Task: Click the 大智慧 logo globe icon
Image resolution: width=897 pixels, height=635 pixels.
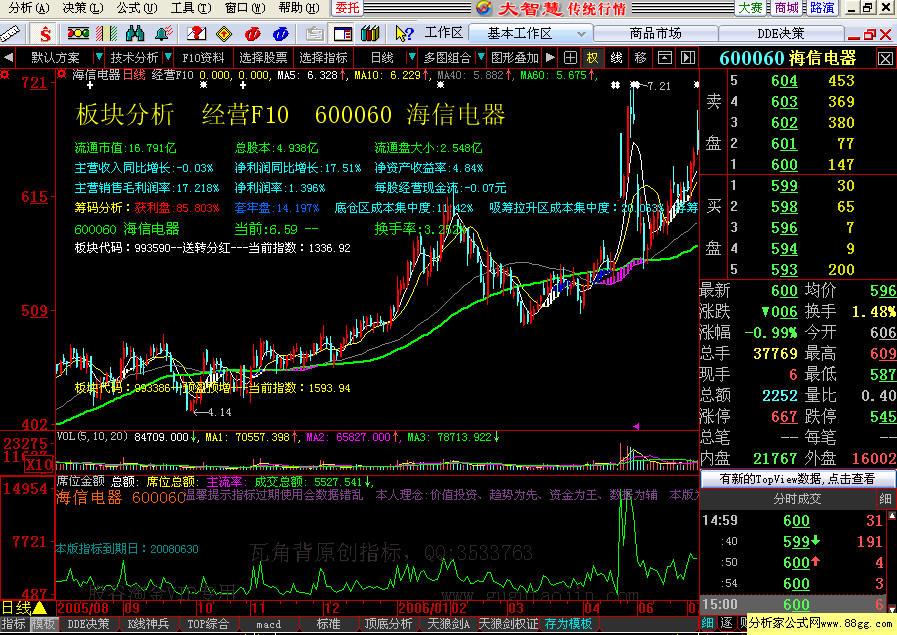Action: point(483,8)
